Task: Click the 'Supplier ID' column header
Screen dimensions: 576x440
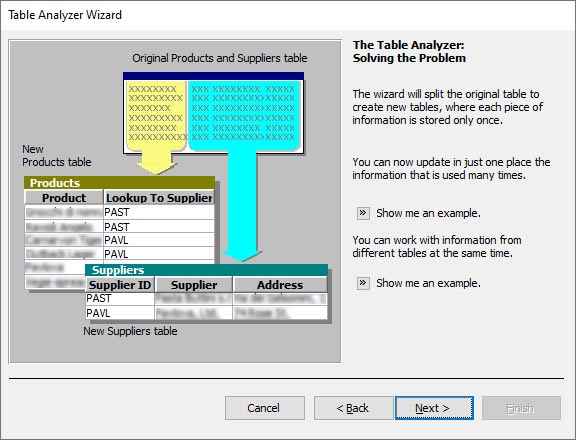Action: [120, 285]
